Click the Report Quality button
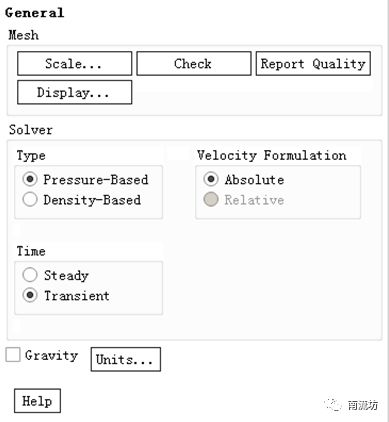The image size is (389, 422). 313,63
